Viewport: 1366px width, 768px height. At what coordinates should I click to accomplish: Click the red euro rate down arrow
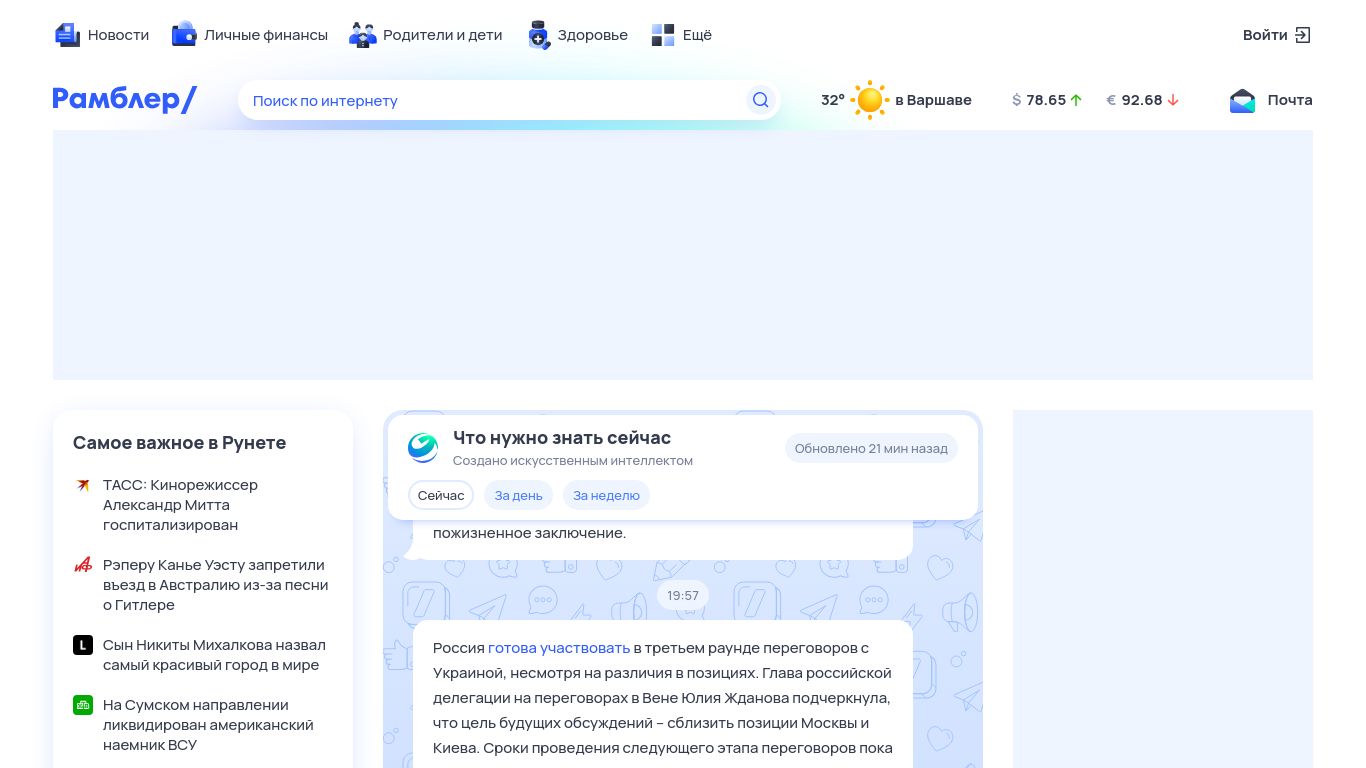[1173, 100]
